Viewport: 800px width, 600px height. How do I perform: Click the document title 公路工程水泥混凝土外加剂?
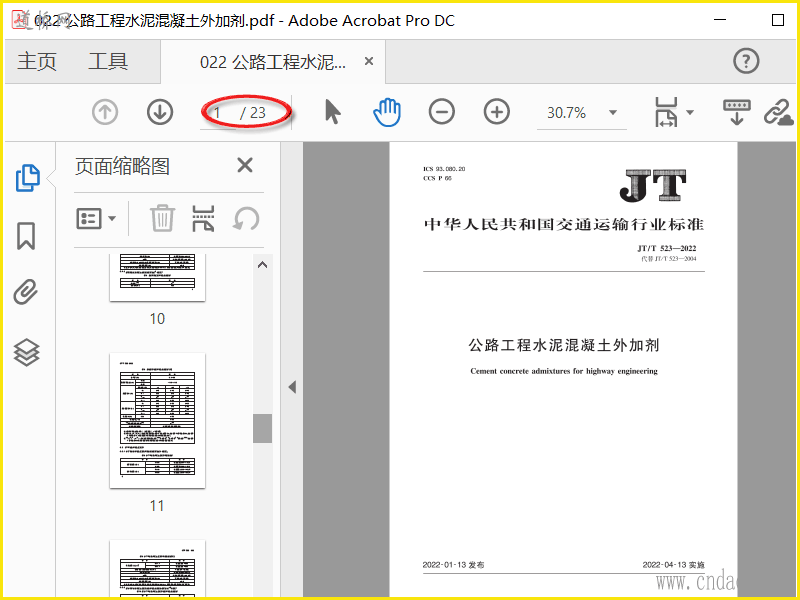(564, 345)
